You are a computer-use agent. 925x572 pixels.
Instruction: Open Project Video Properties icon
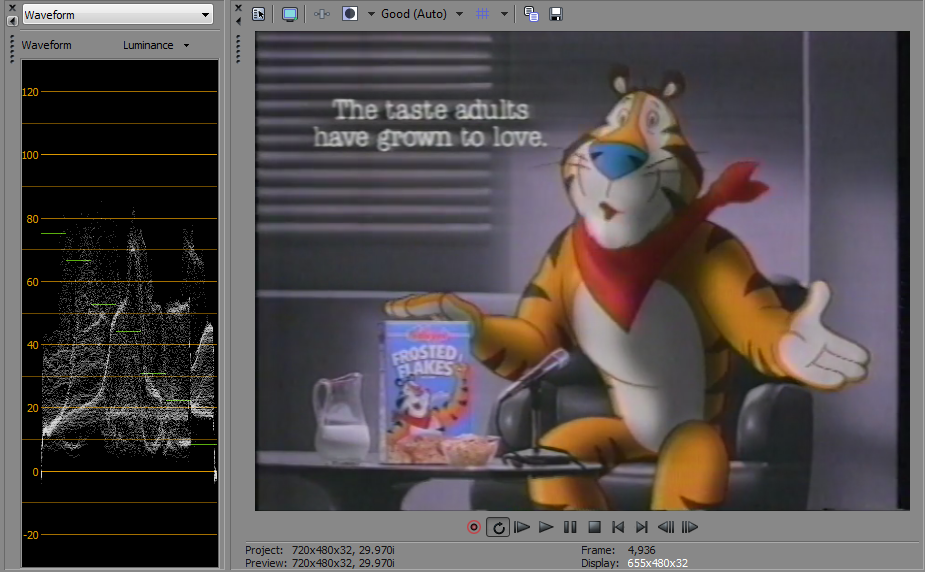coord(258,14)
